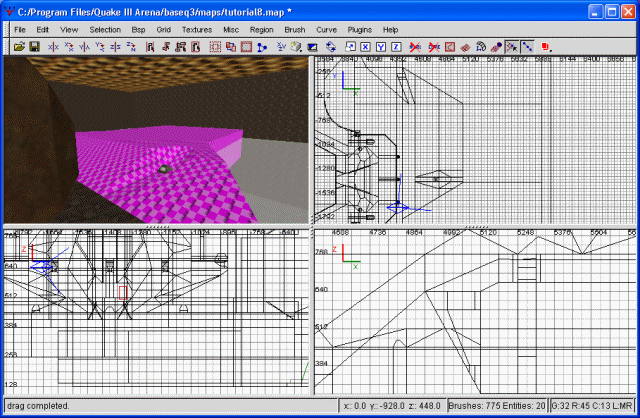Toggle show patch bounding box
The height and width of the screenshot is (418, 640).
pos(449,47)
